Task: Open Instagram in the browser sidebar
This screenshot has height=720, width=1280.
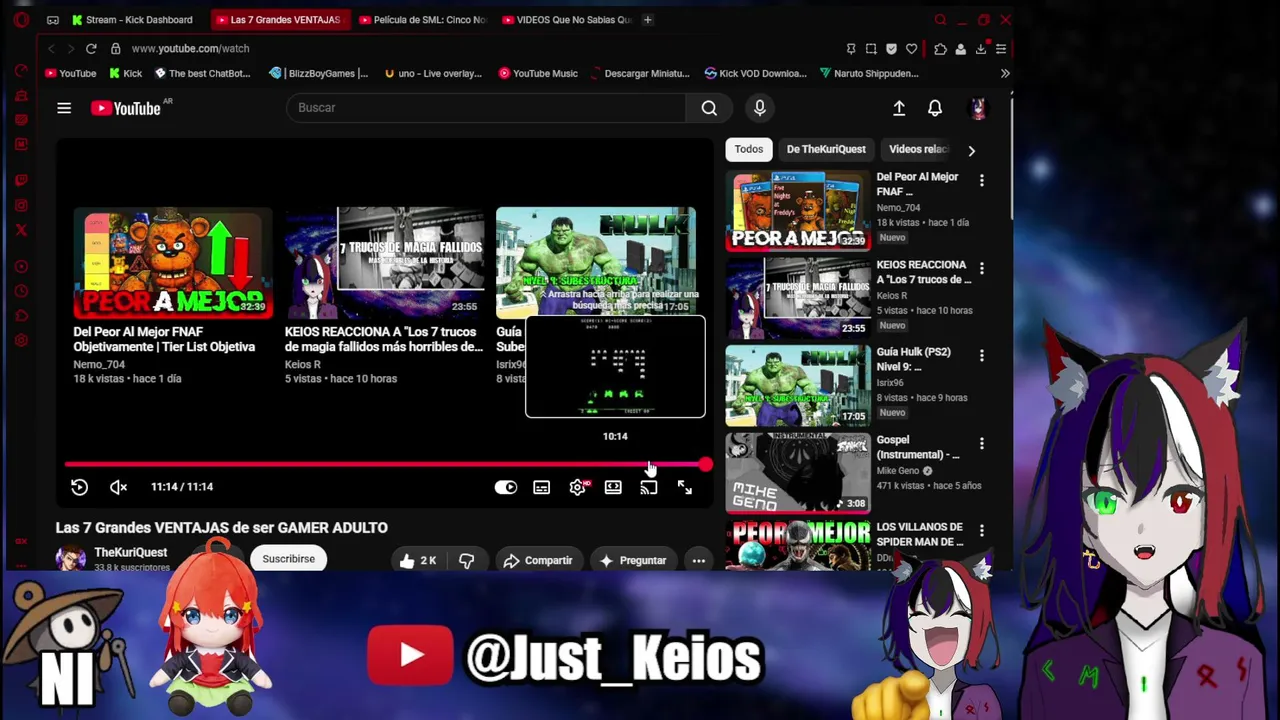Action: click(x=21, y=205)
